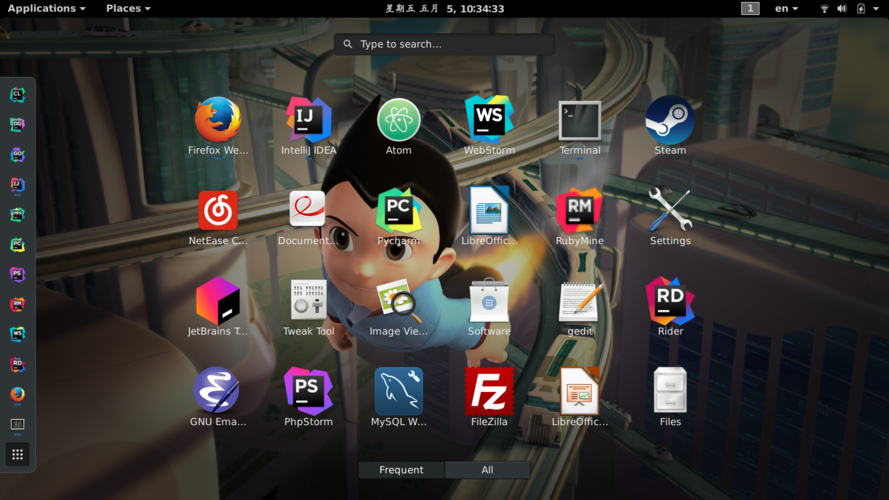This screenshot has width=889, height=500.
Task: Launch the LibreOffice app next to Files
Action: pyautogui.click(x=579, y=391)
